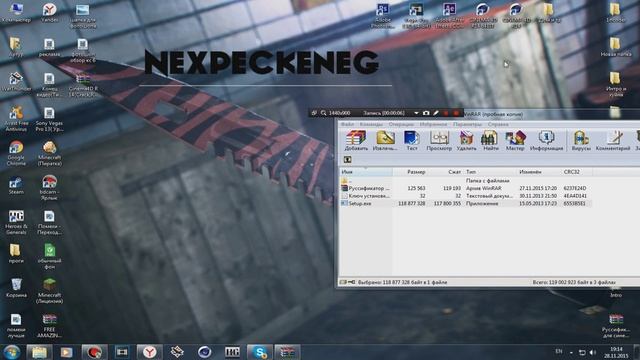
Task: Open the Операции menu in WinRAR
Action: (401, 124)
